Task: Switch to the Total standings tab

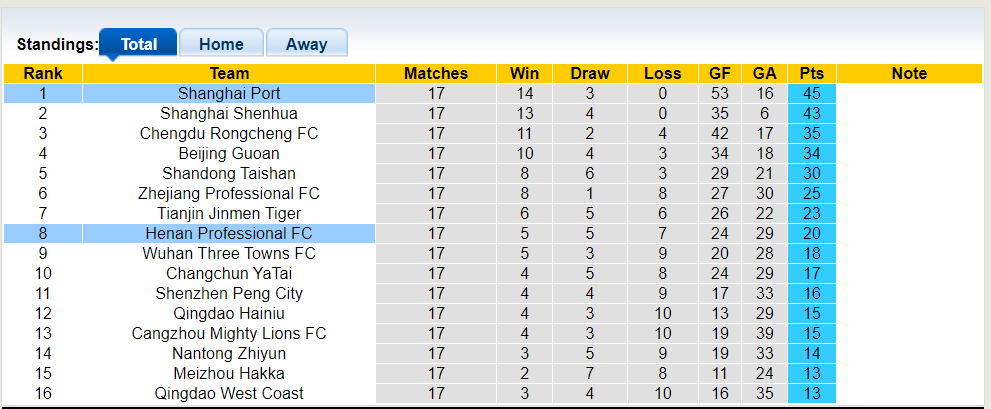Action: [139, 44]
